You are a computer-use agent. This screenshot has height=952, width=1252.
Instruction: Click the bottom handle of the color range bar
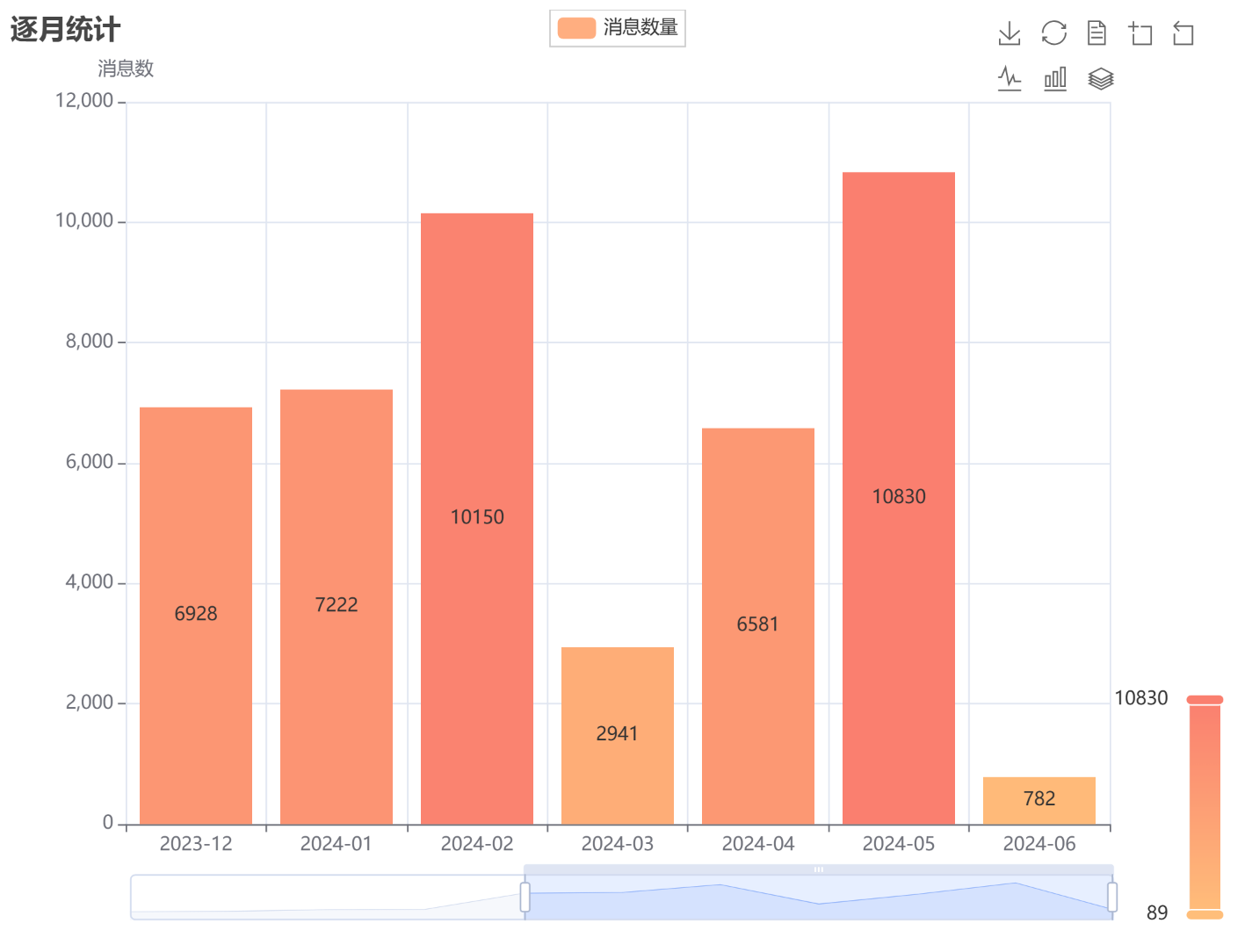(1205, 914)
